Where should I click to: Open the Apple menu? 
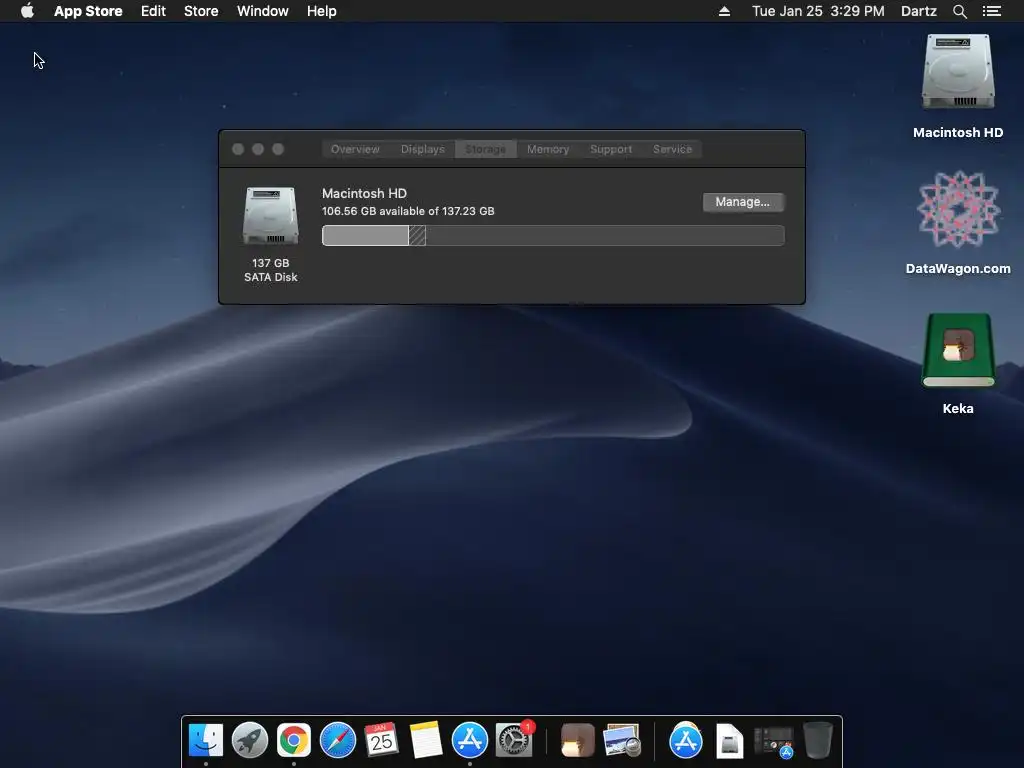click(x=27, y=10)
